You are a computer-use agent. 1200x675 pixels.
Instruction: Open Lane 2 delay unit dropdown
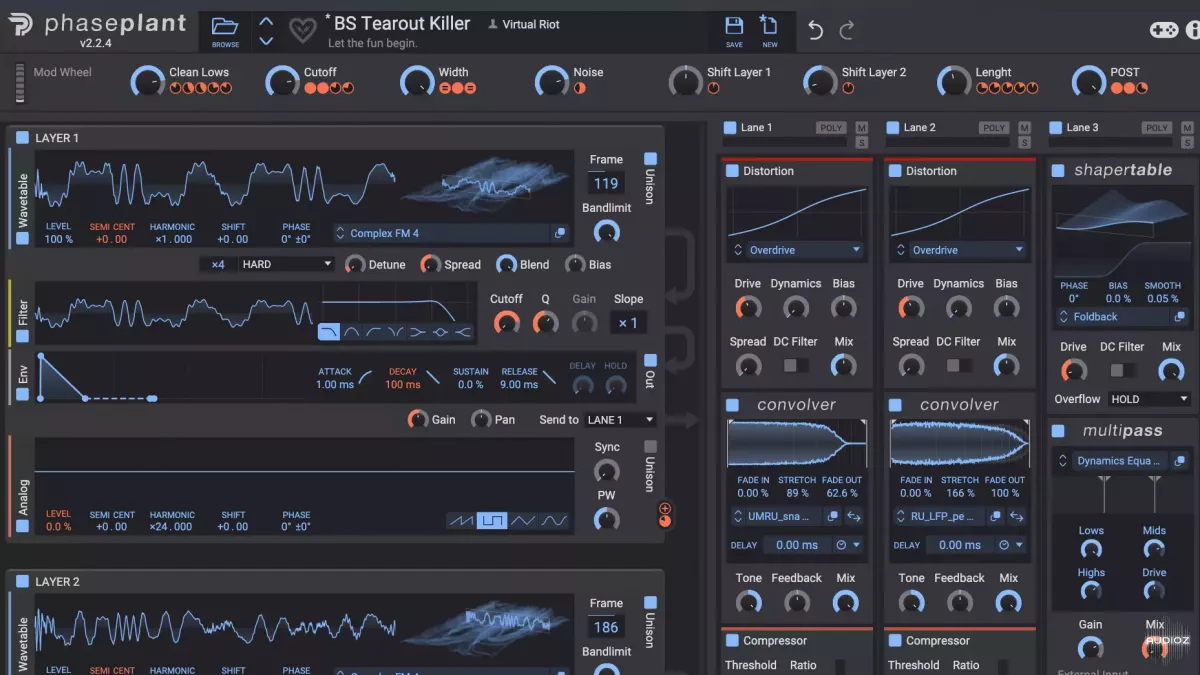pos(1019,545)
